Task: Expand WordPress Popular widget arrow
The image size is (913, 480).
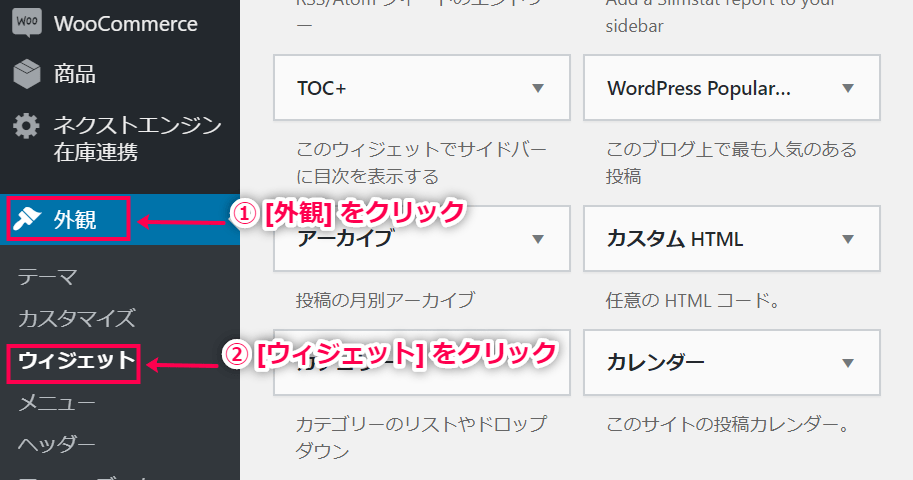Action: (848, 89)
